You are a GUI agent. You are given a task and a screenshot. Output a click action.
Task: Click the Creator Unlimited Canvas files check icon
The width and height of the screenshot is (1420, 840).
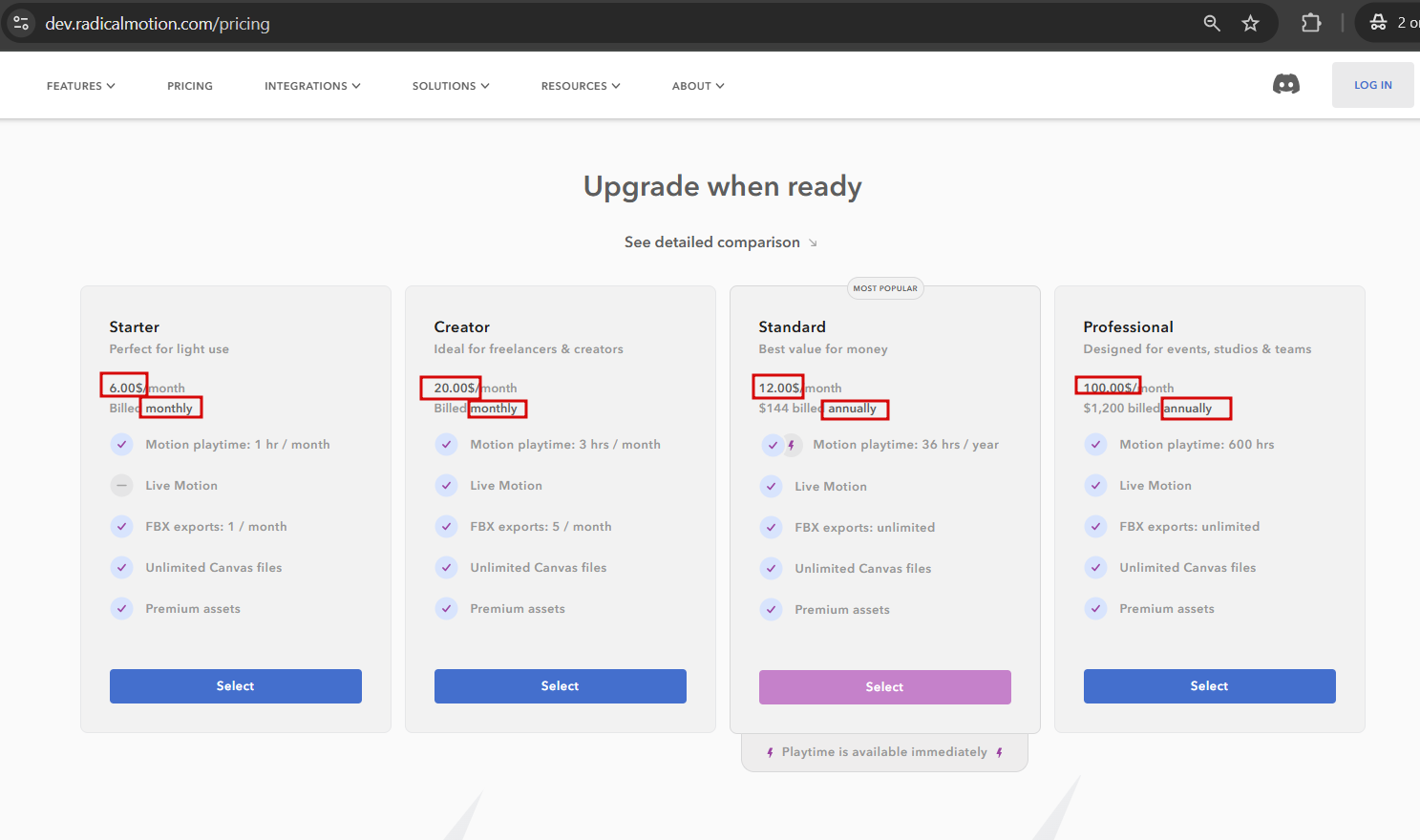446,568
